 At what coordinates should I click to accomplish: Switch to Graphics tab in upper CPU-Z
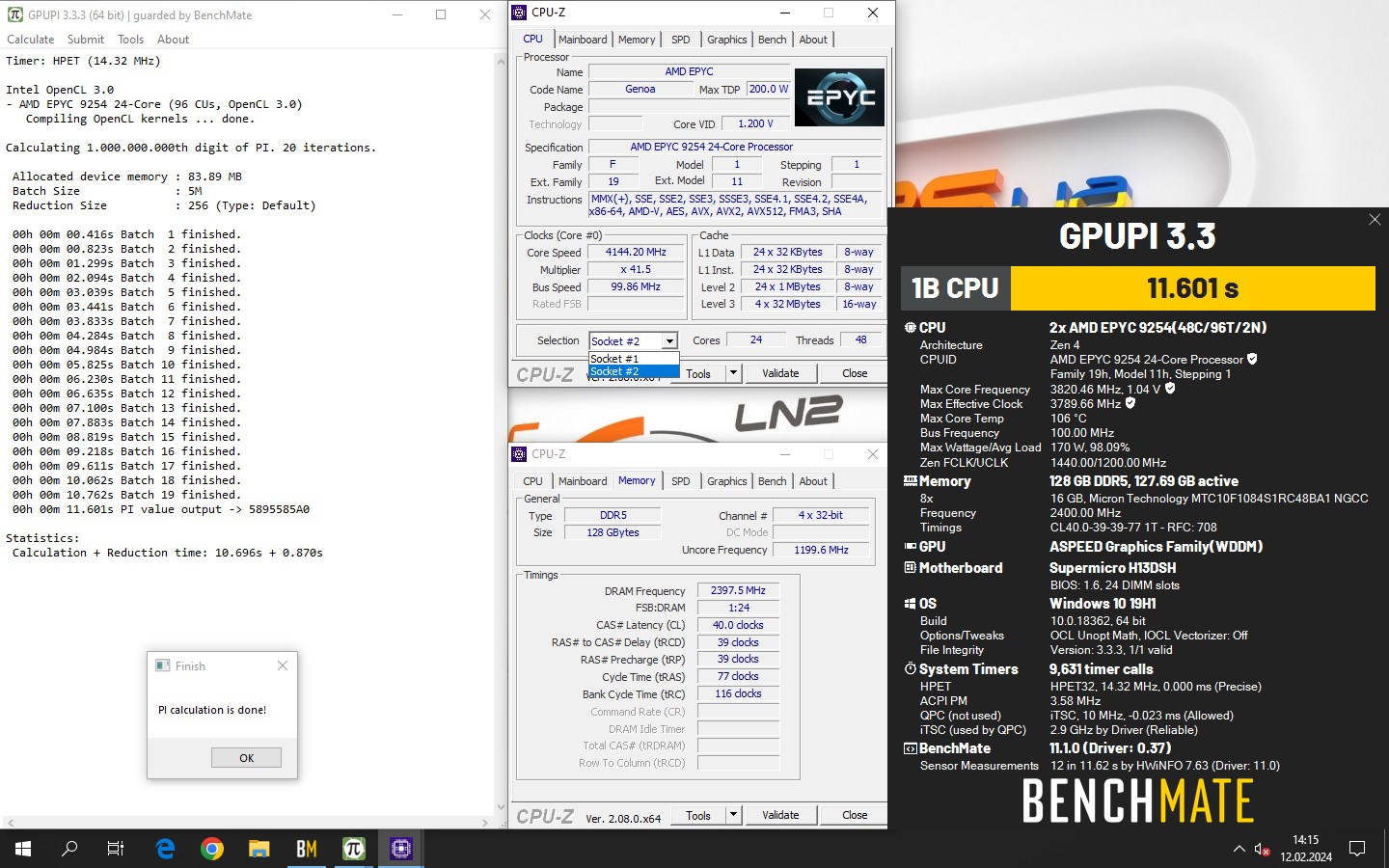click(x=726, y=40)
